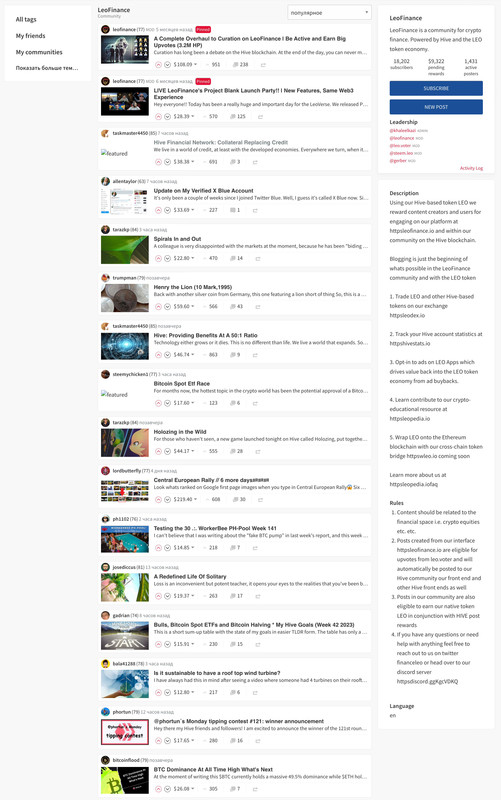Open Testing the 30 WorkerBee PH-Pool title
501x800 pixels.
click(215, 529)
